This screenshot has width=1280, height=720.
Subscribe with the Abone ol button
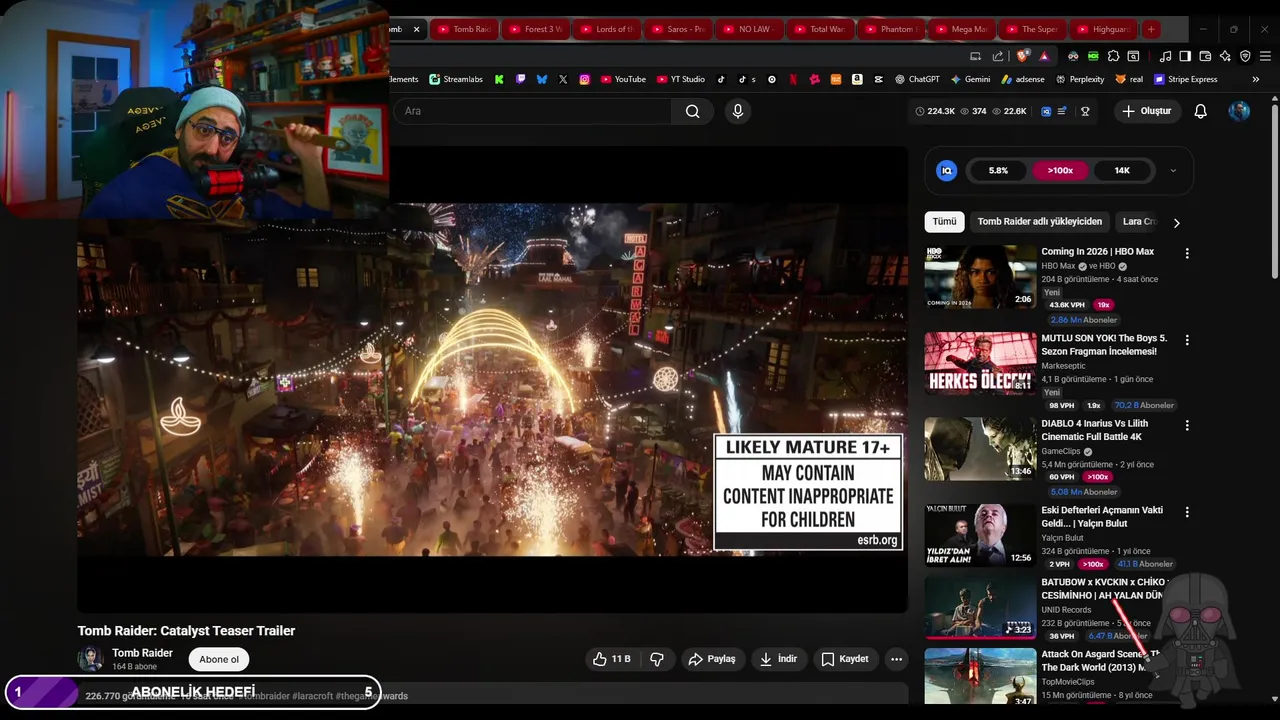(219, 659)
